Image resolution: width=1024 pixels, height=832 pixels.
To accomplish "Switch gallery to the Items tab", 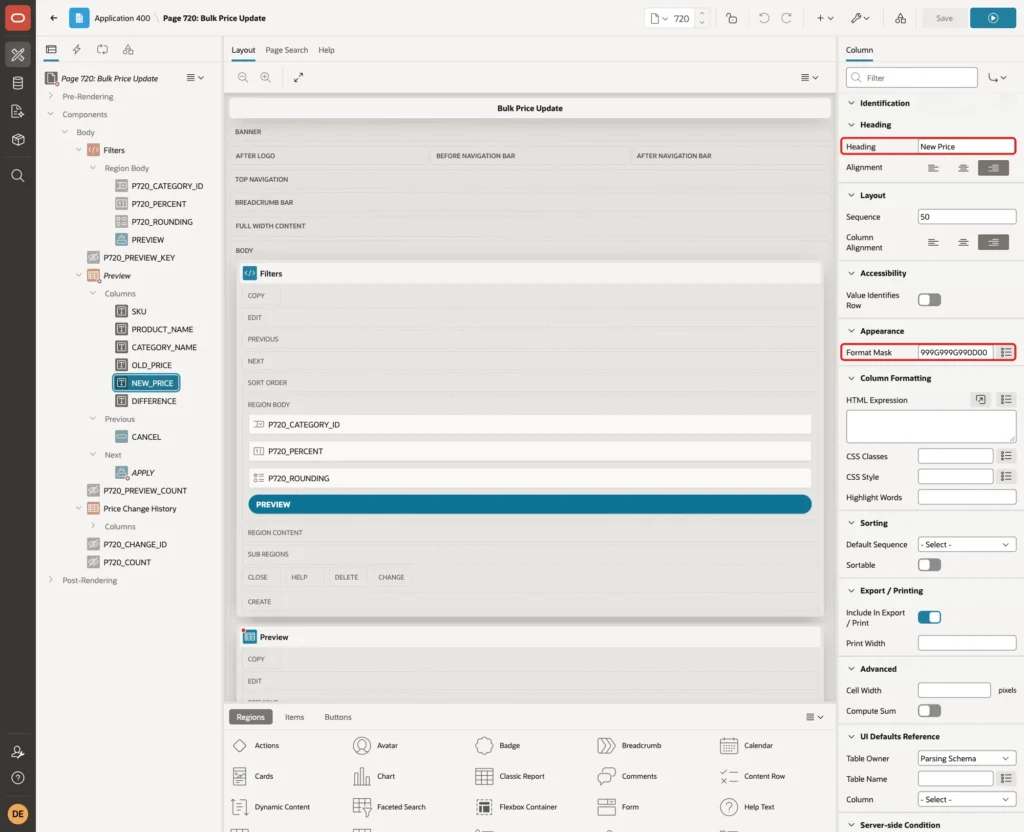I will (295, 717).
